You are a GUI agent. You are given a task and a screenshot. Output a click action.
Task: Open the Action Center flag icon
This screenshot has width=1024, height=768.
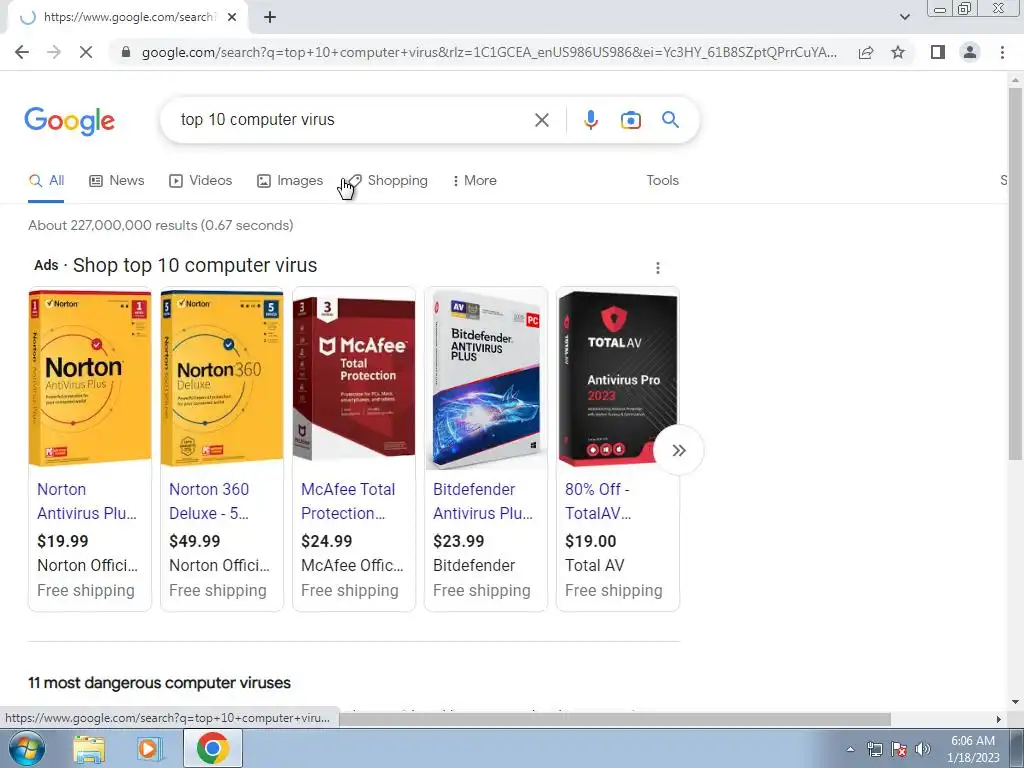click(x=899, y=749)
